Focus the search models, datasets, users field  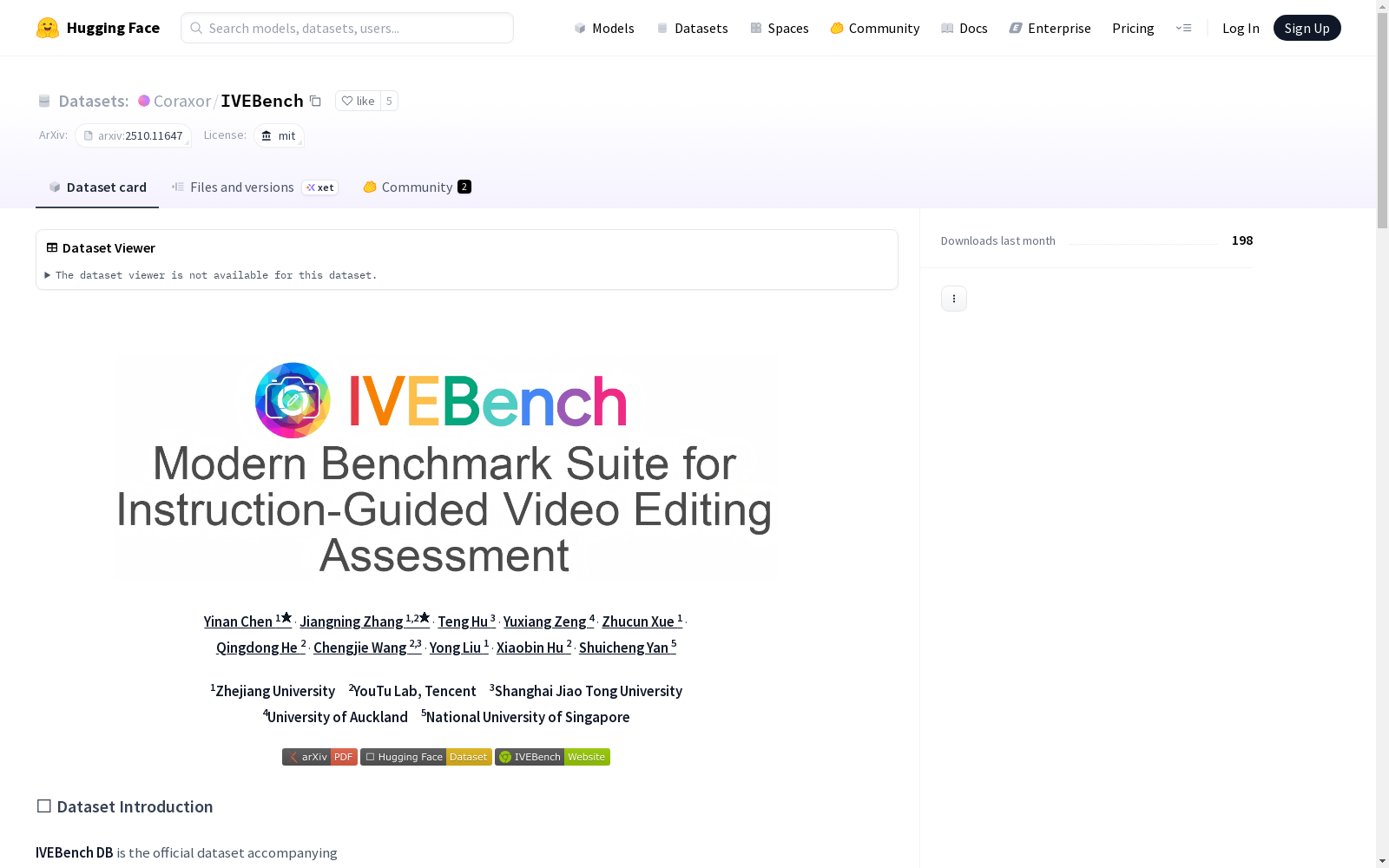tap(347, 28)
